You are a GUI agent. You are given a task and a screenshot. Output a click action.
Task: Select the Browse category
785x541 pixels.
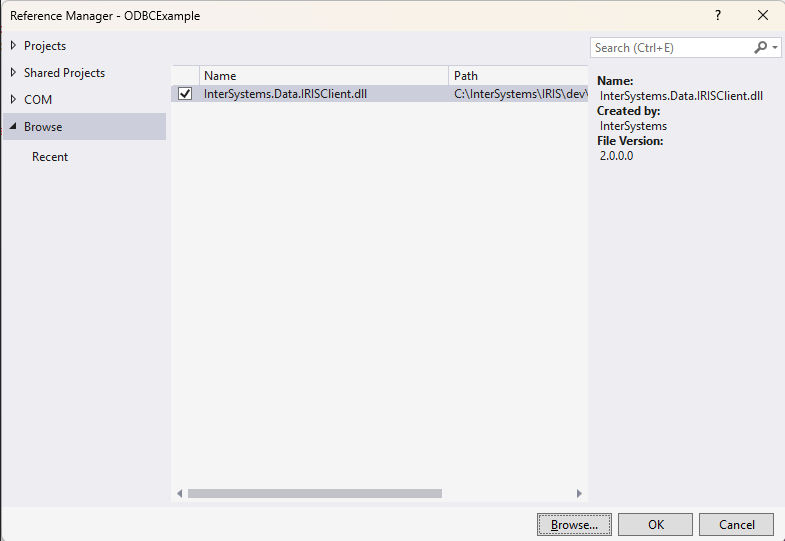84,127
